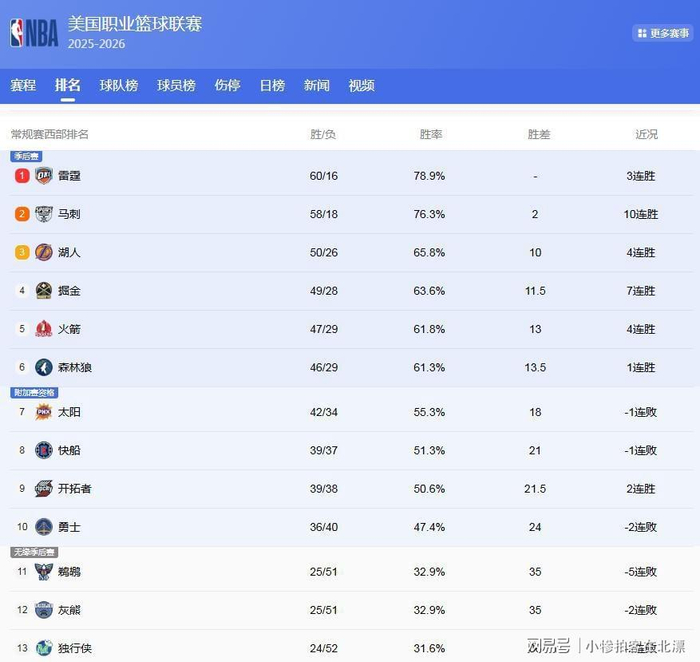Click the 勇士 team logo
Image resolution: width=700 pixels, height=662 pixels.
[44, 527]
